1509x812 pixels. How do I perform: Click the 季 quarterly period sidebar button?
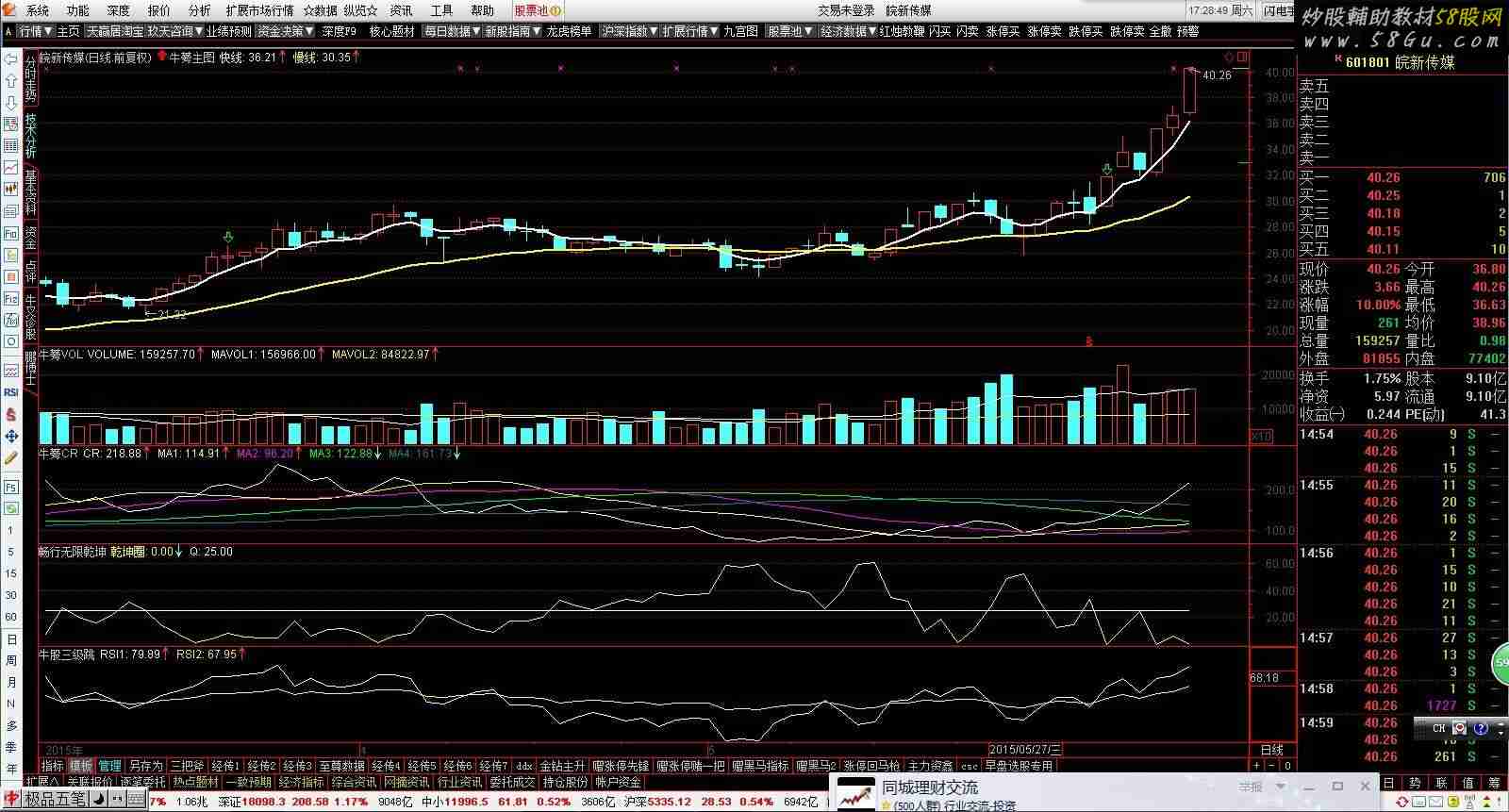coord(11,747)
